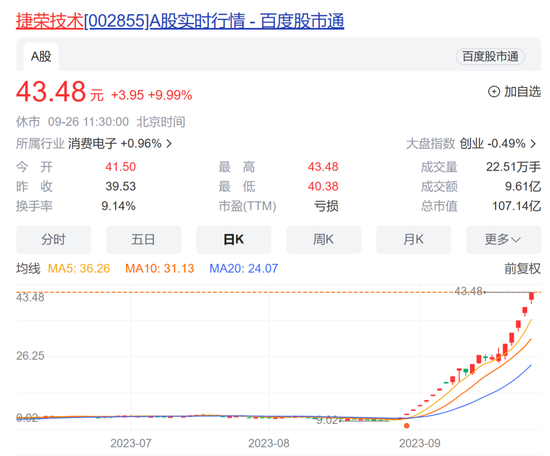
Task: Expand the 大盘指数 chevron arrow
Action: coord(533,143)
